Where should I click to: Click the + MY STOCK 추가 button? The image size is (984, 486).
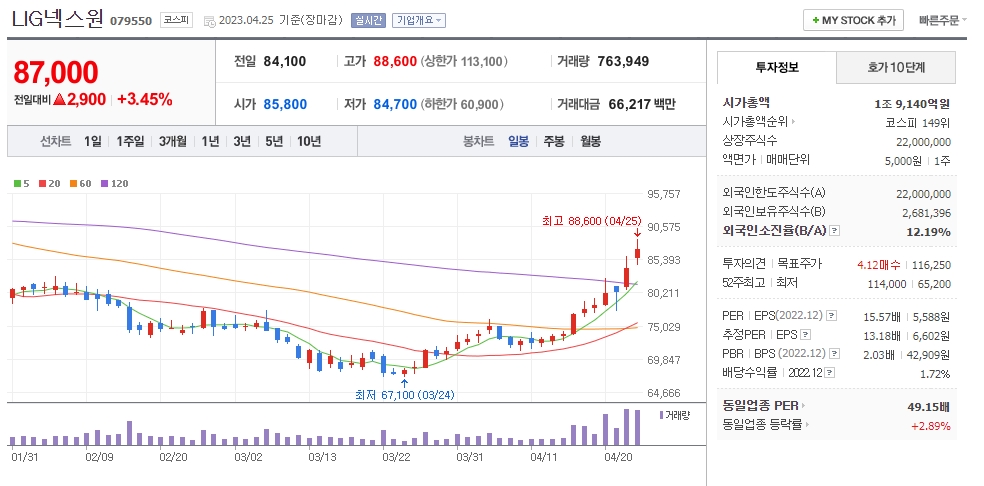tap(853, 20)
